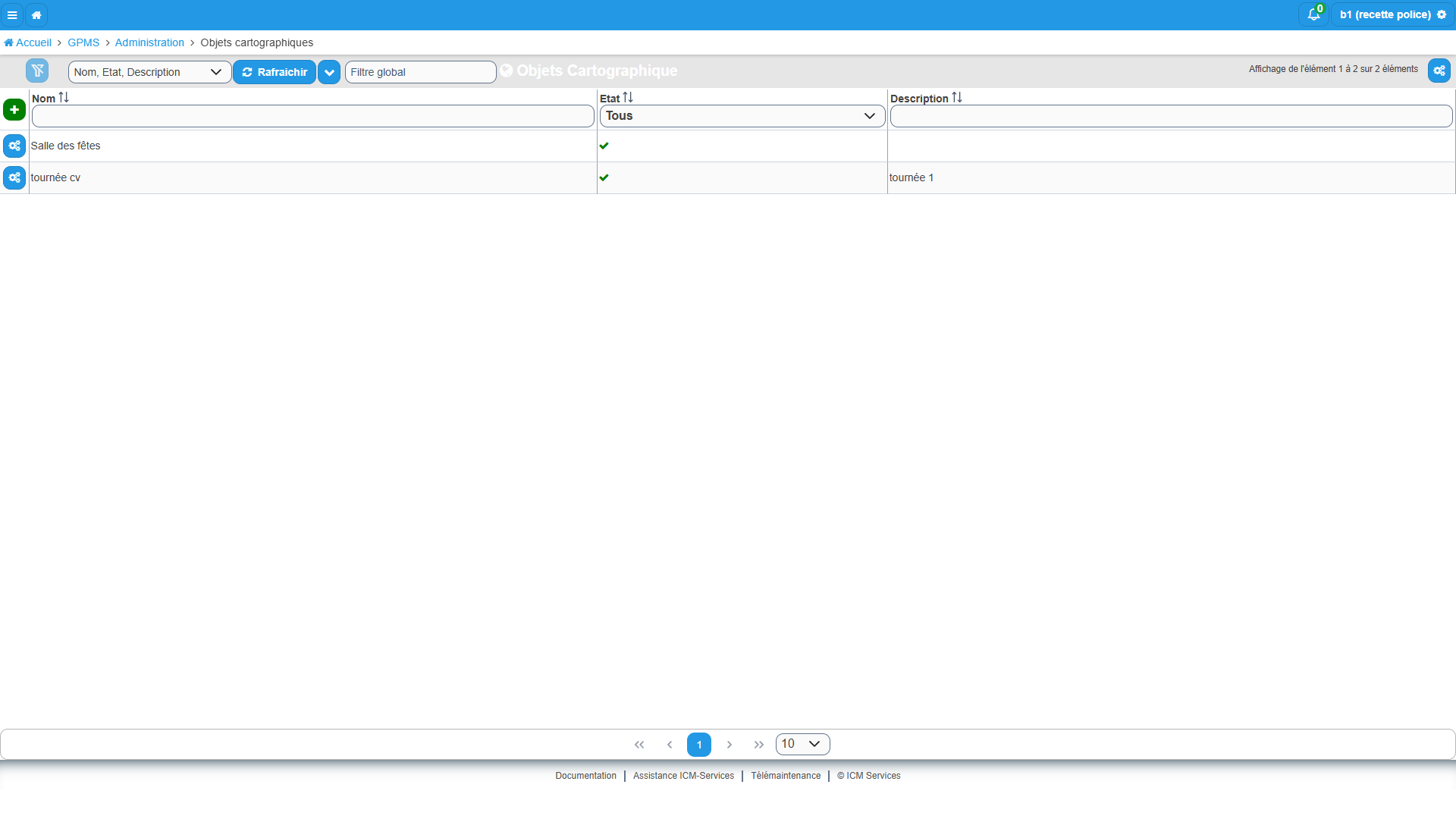Click the Etat checkmark for tournée cv

604,177
